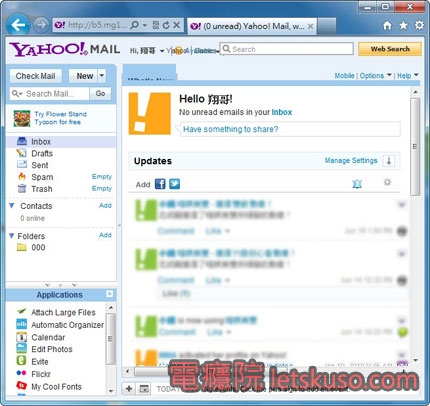The image size is (430, 406).
Task: Open the Updates gear settings icon
Action: coord(387,182)
